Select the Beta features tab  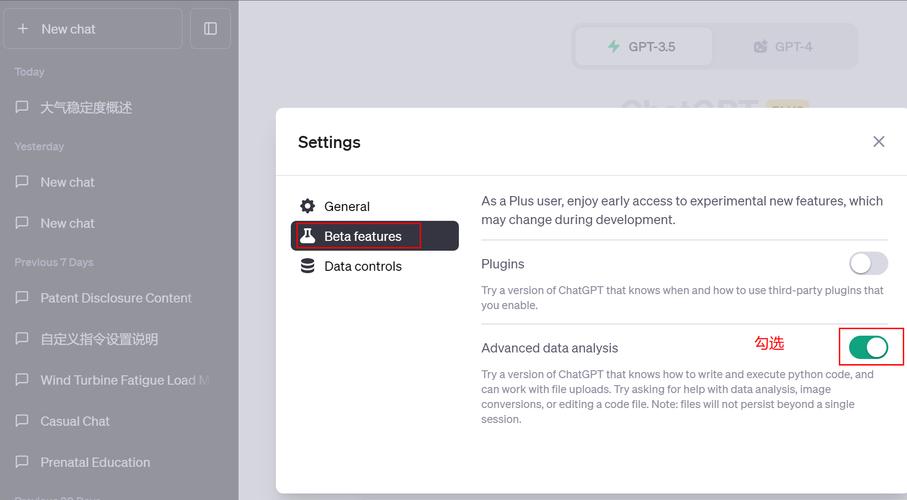pos(375,236)
